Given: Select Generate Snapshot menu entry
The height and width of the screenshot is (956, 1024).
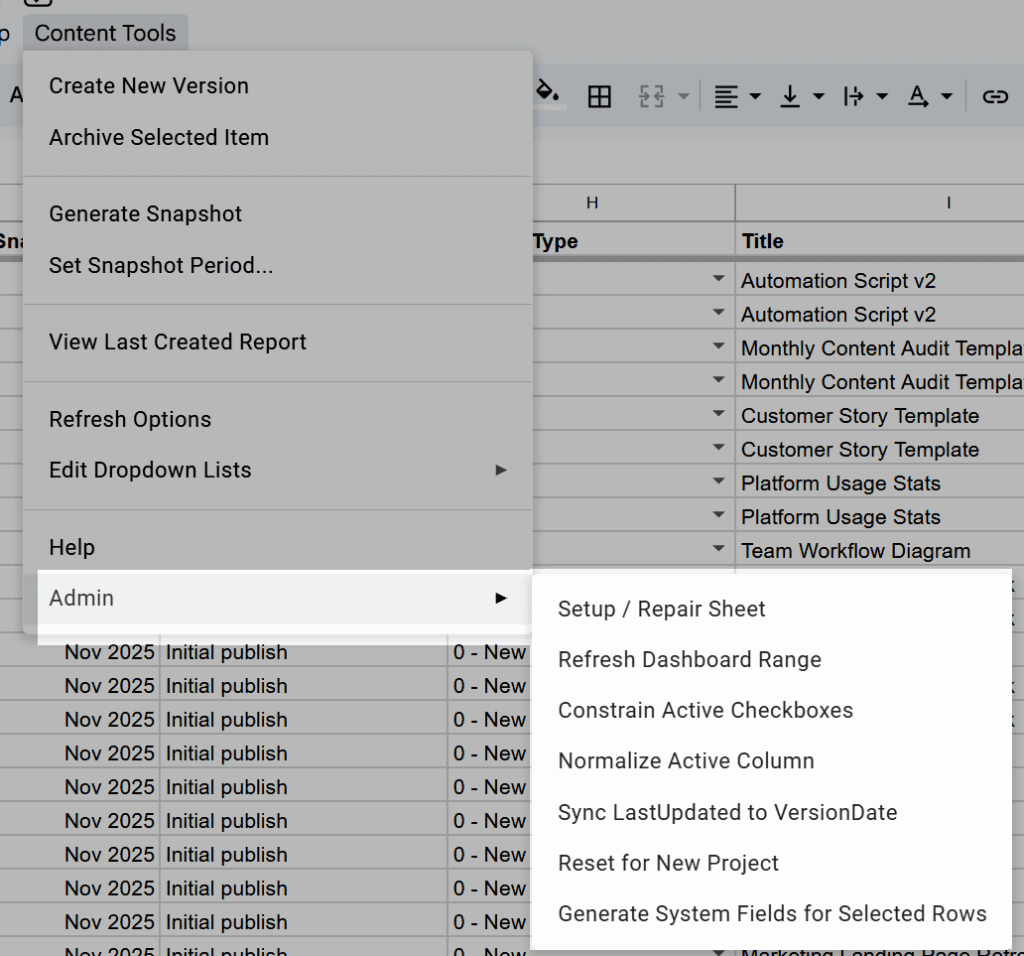Looking at the screenshot, I should [x=146, y=214].
